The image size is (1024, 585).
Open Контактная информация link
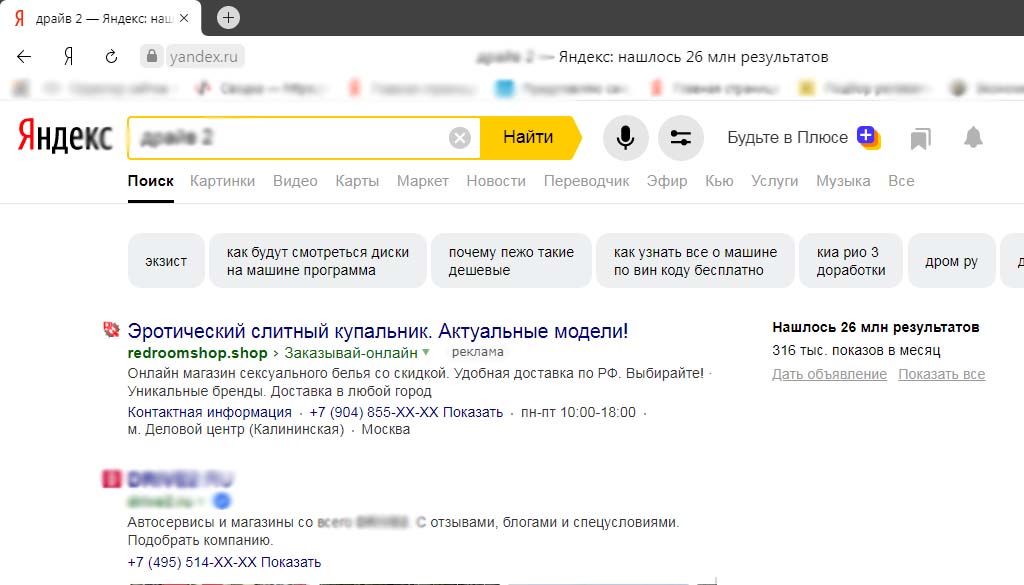[x=210, y=412]
